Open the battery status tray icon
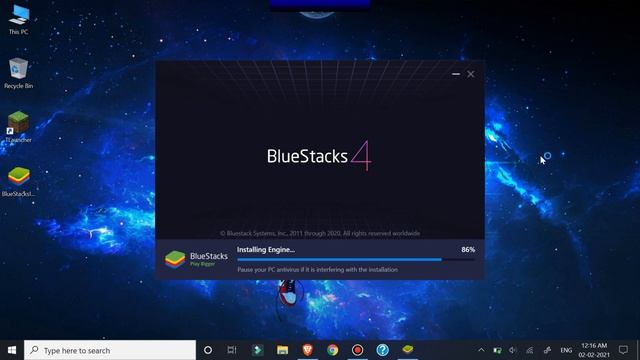 click(x=497, y=350)
